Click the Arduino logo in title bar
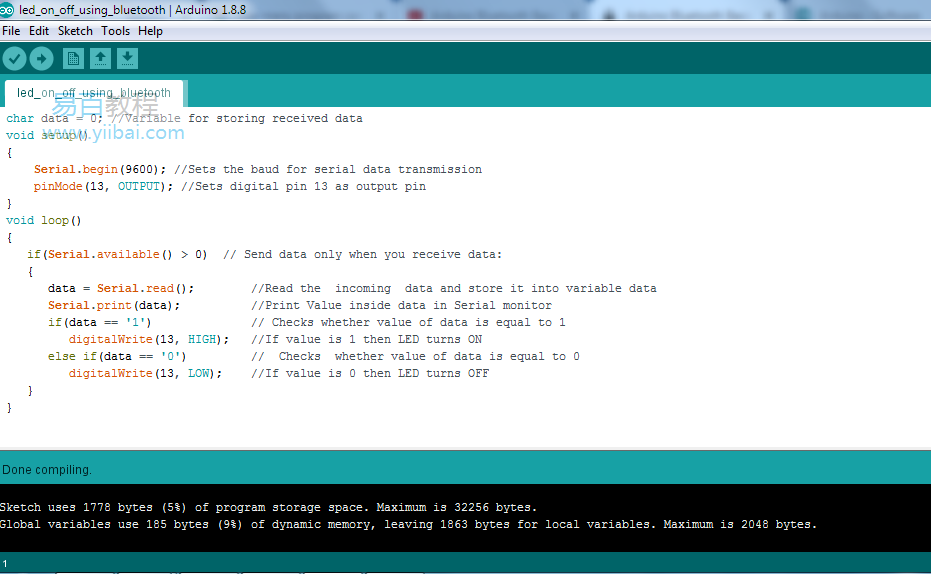This screenshot has height=574, width=931. [x=7, y=10]
